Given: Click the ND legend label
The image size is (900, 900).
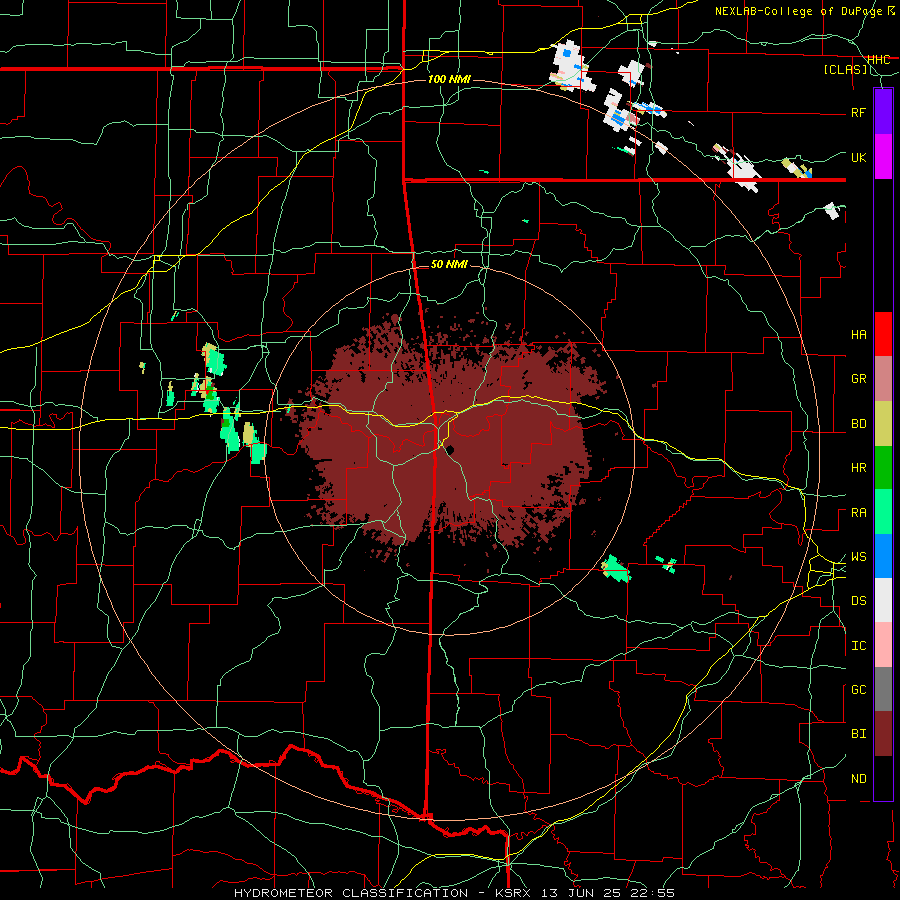Looking at the screenshot, I should point(858,779).
